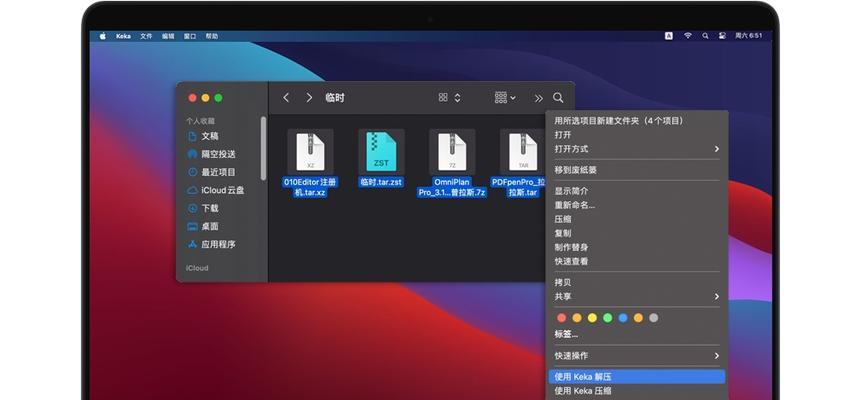861x400 pixels.
Task: Expand the 快速操作 submenu
Action: tap(637, 355)
